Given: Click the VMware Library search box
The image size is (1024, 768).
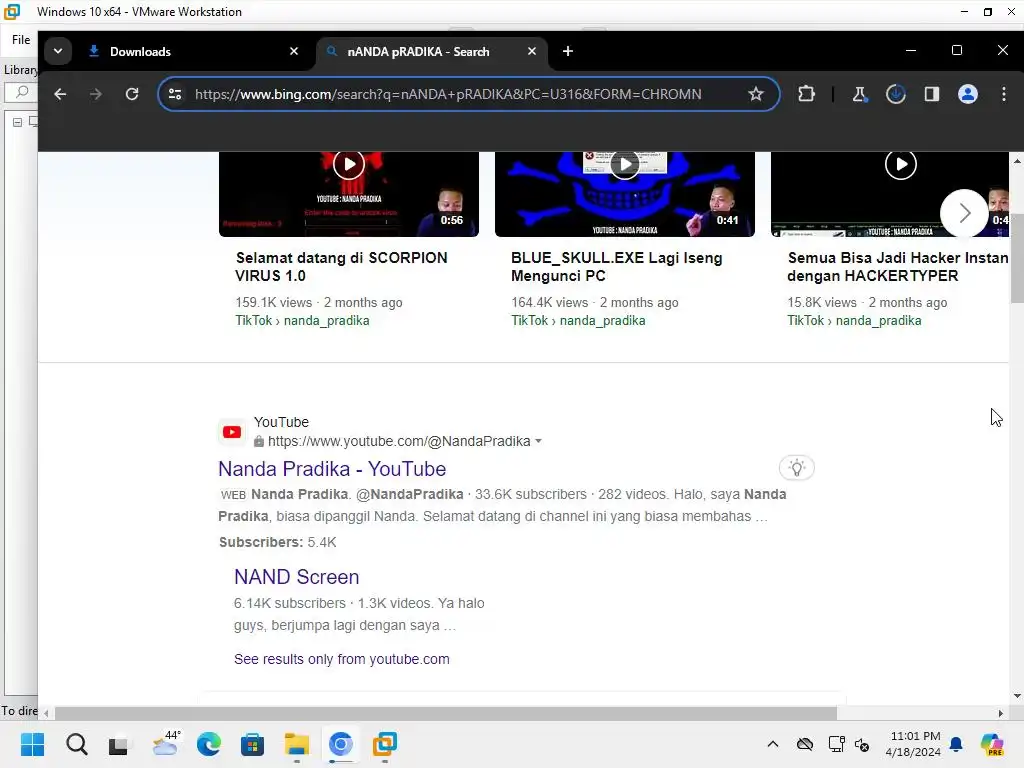Looking at the screenshot, I should click(x=21, y=92).
